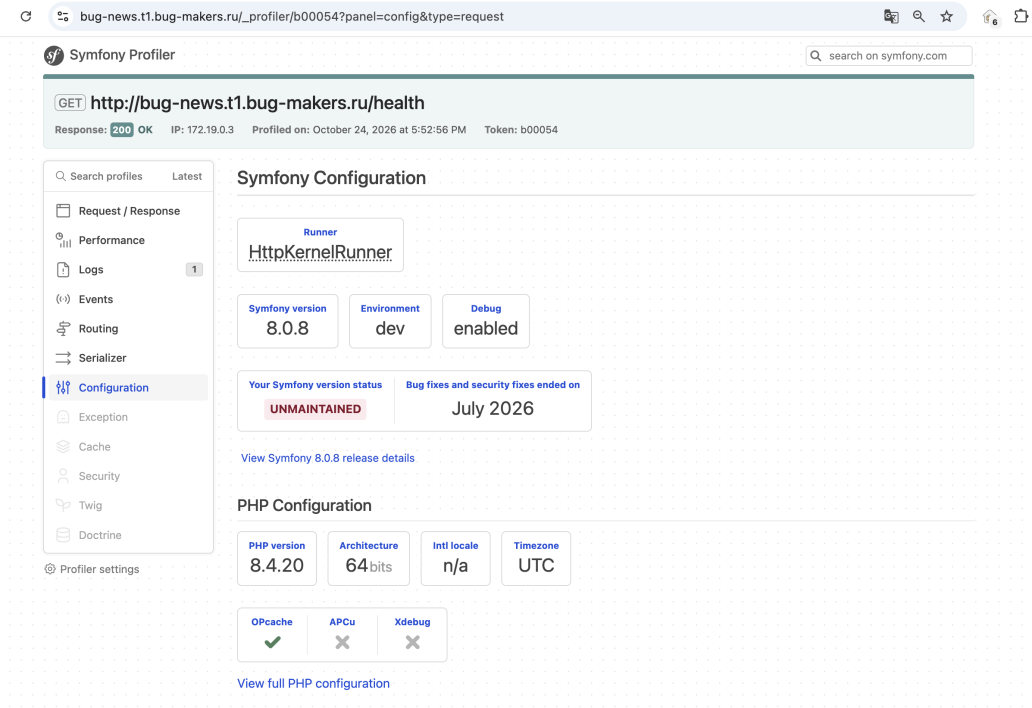This screenshot has width=1032, height=708.
Task: Open the Routing panel
Action: click(128, 328)
